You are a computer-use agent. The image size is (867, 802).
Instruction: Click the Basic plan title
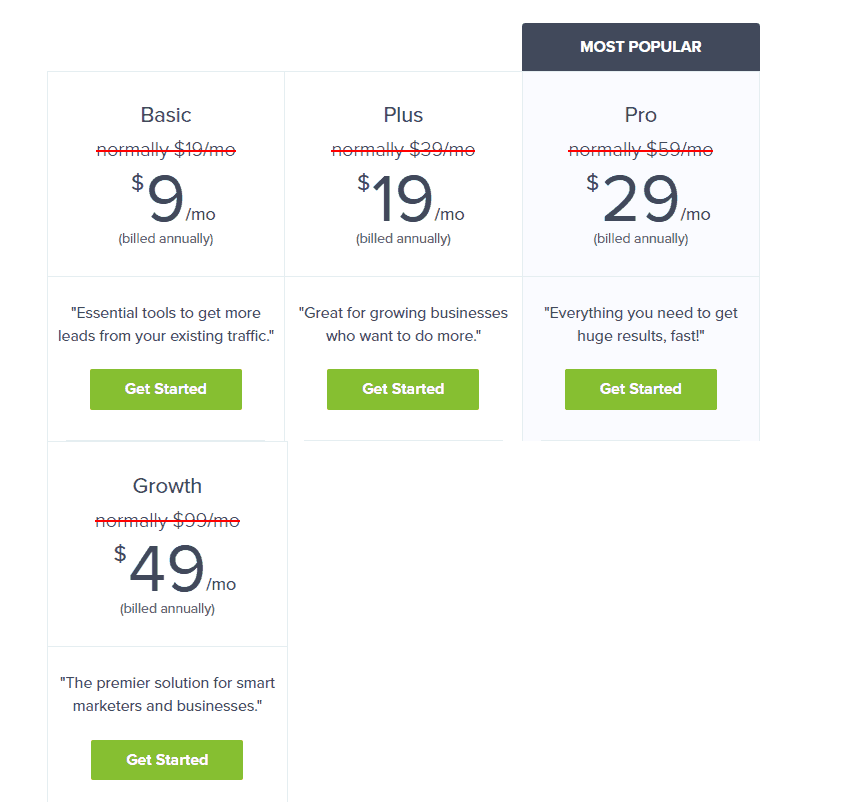pyautogui.click(x=166, y=115)
